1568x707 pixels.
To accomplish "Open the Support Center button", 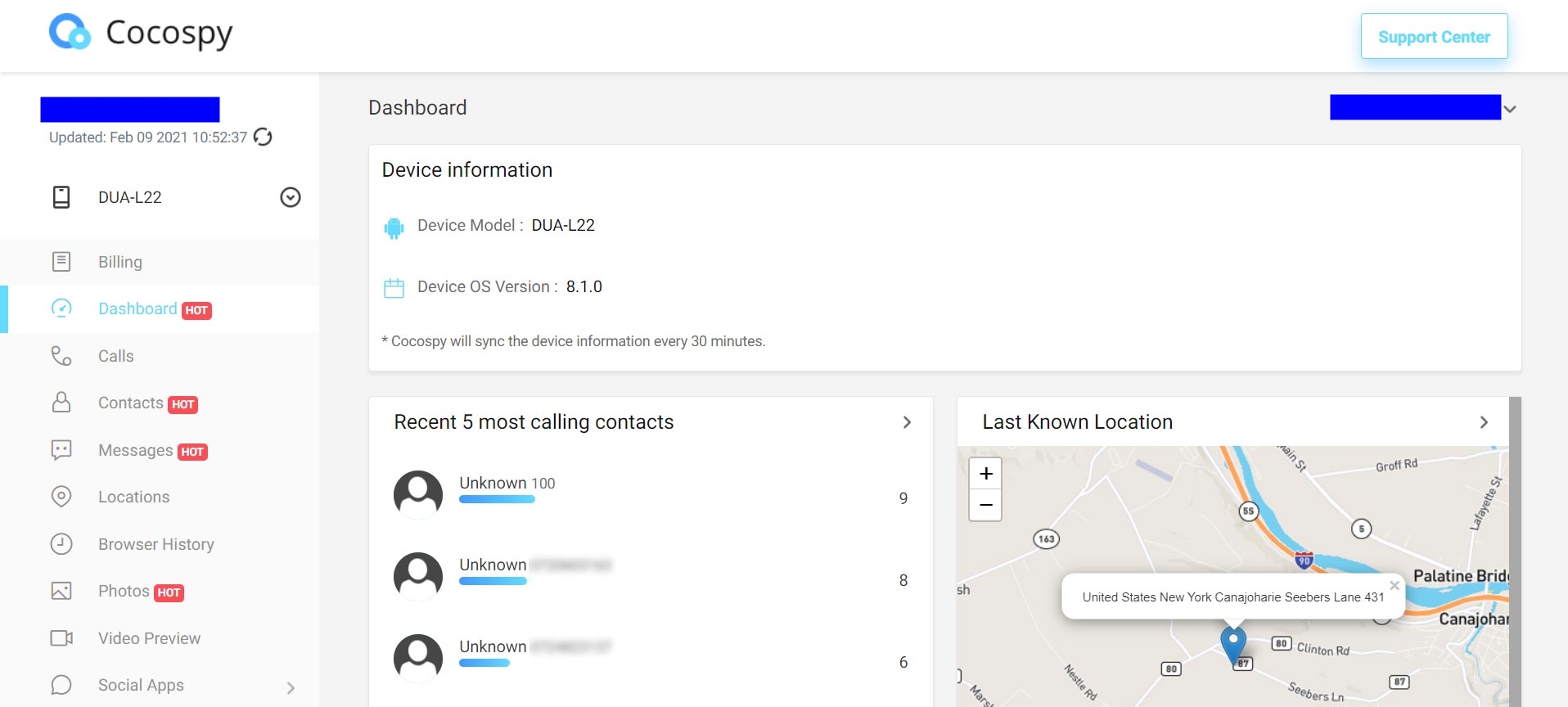I will (x=1434, y=36).
